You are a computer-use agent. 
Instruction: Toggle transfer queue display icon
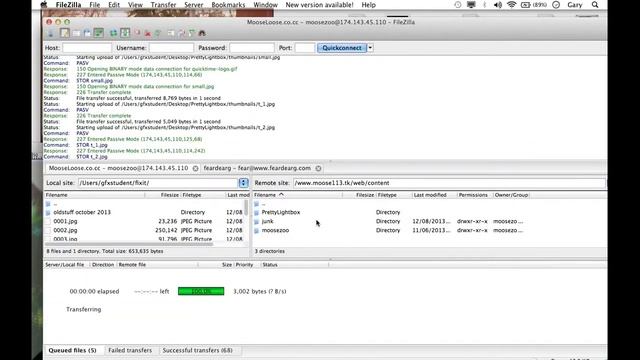coord(98,33)
